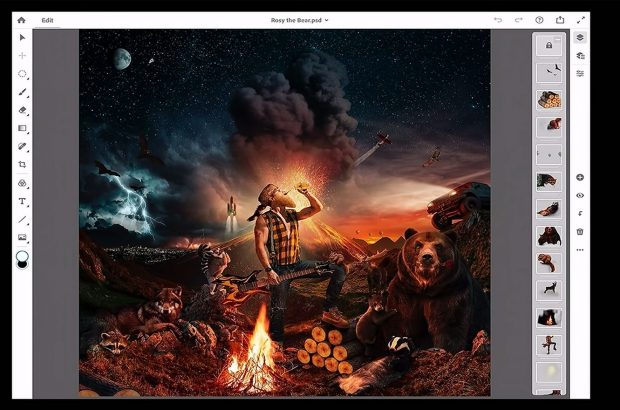The height and width of the screenshot is (410, 620).
Task: Select the yellow glow layer thumbnail
Action: tap(549, 372)
